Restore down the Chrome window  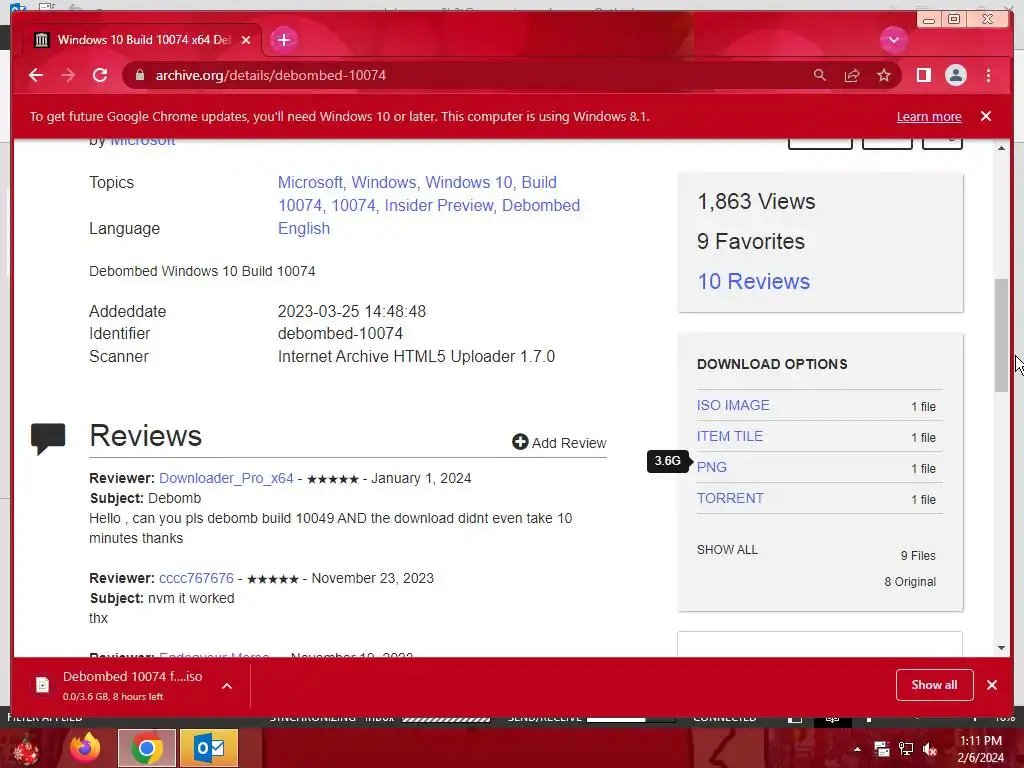954,20
